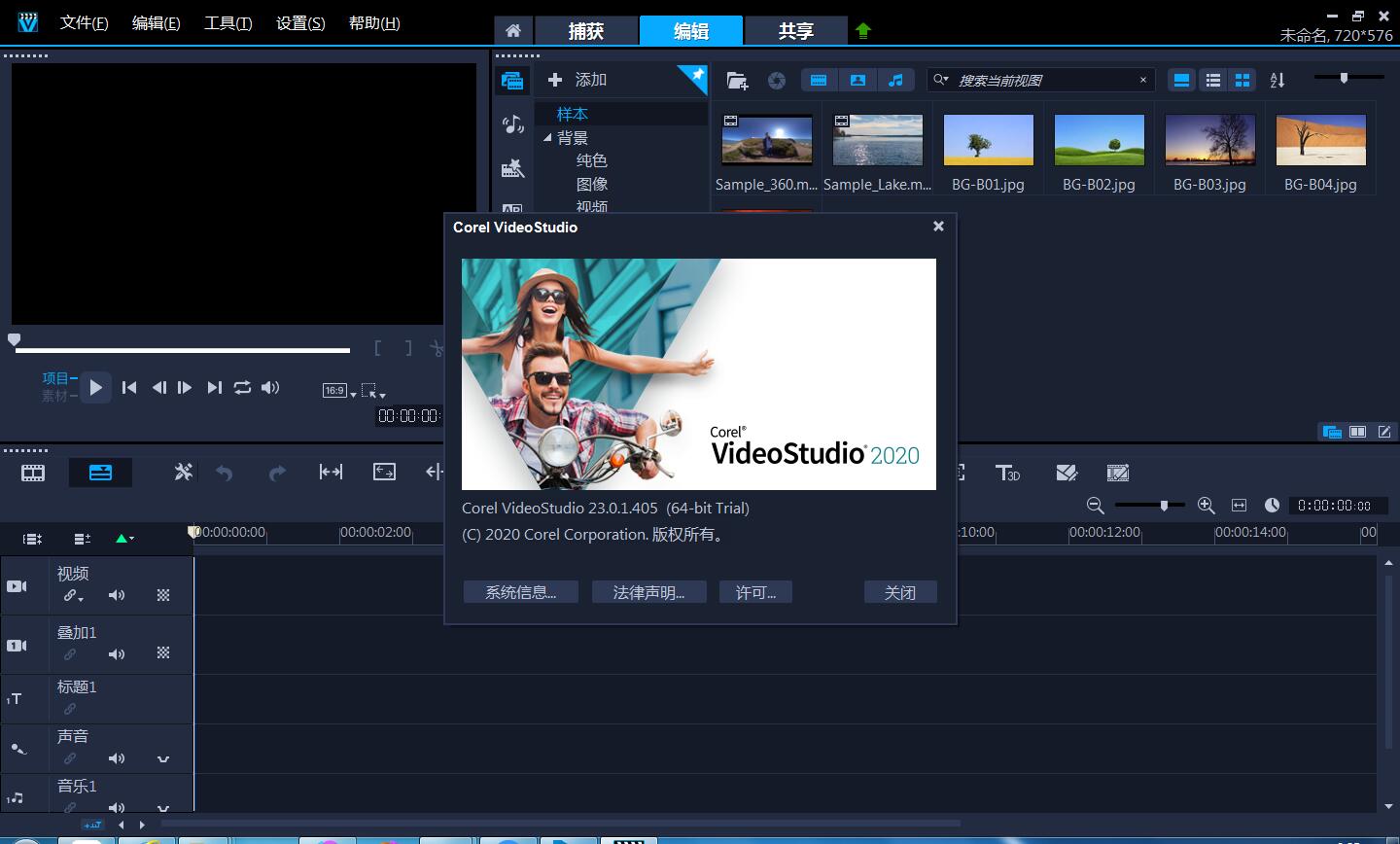Collapse the 背景 tree folder

pos(547,138)
